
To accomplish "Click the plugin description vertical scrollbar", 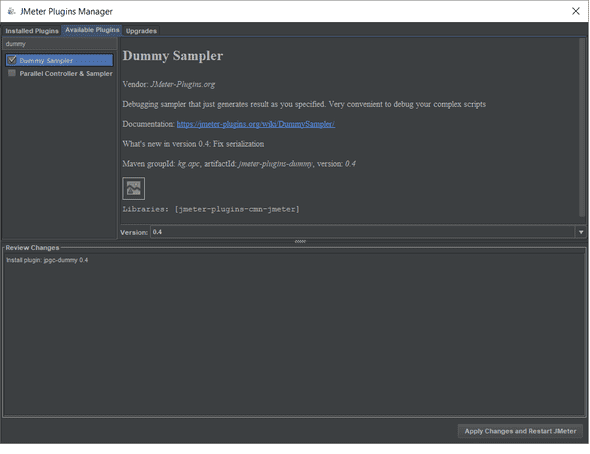I will 582,127.
